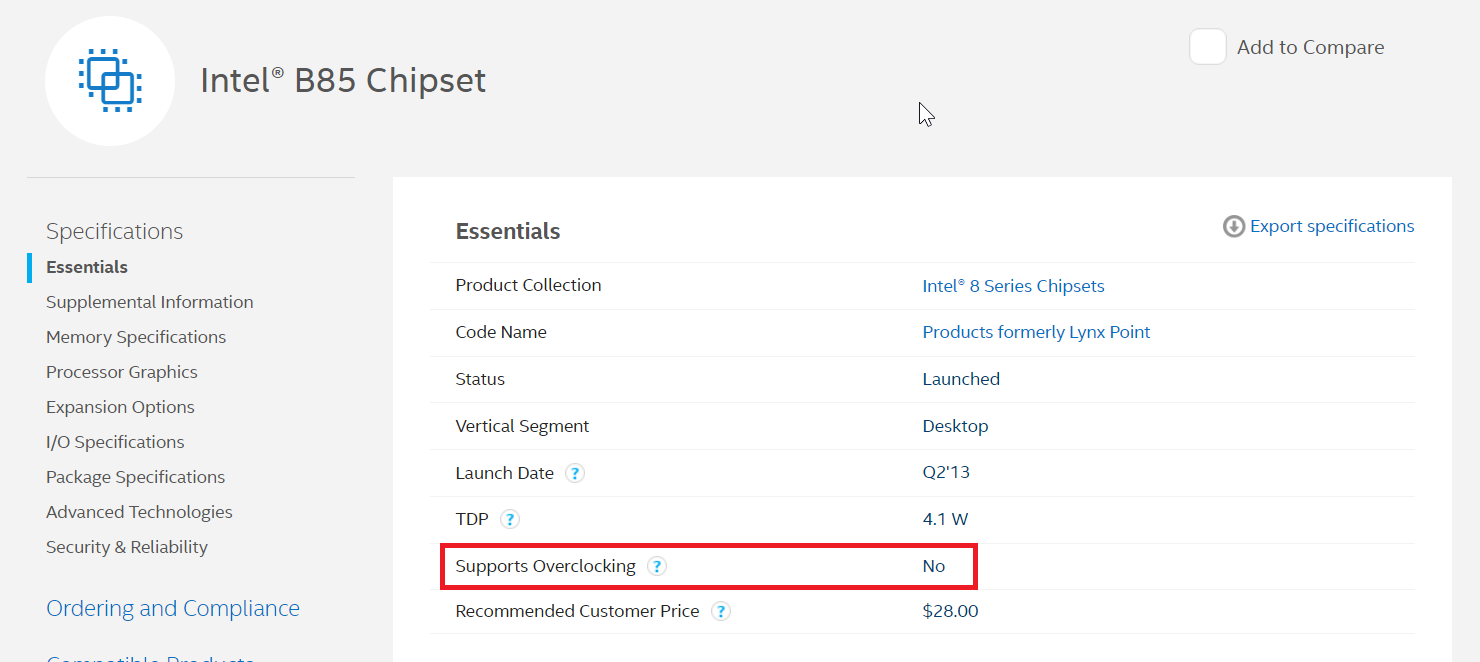Select Essentials in the Specifications sidebar

click(87, 267)
